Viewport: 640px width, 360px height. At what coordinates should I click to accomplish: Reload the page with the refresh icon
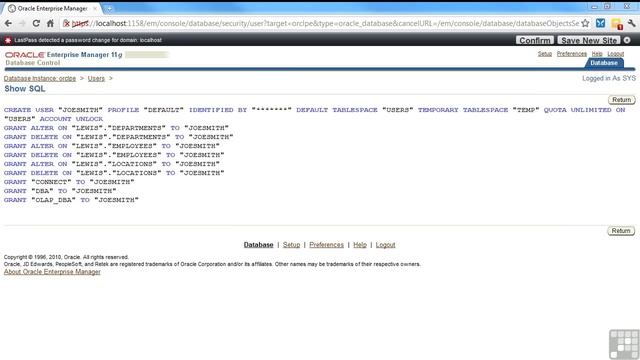(36, 23)
